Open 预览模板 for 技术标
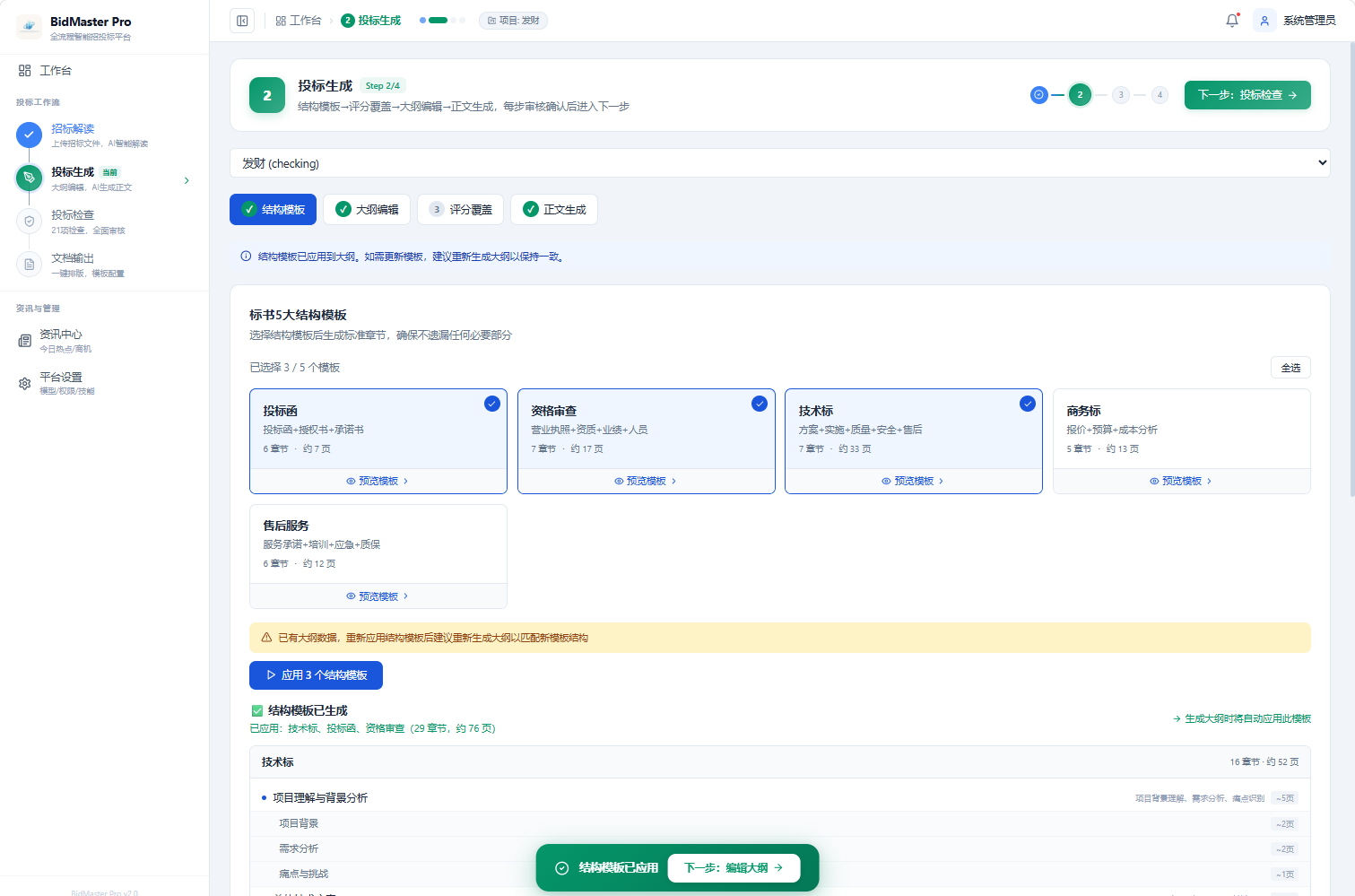1355x896 pixels. pos(913,482)
